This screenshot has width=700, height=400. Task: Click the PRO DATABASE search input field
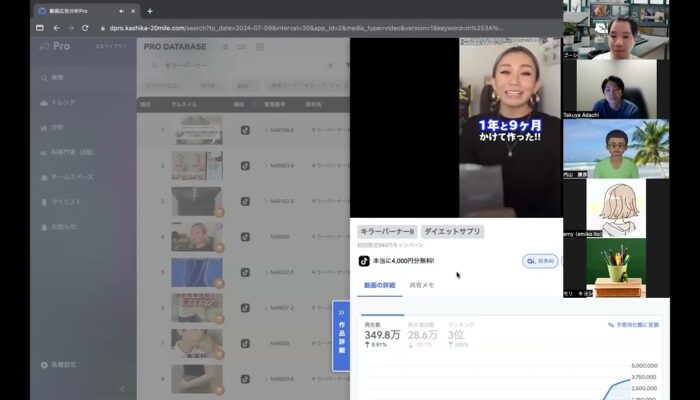(x=243, y=66)
